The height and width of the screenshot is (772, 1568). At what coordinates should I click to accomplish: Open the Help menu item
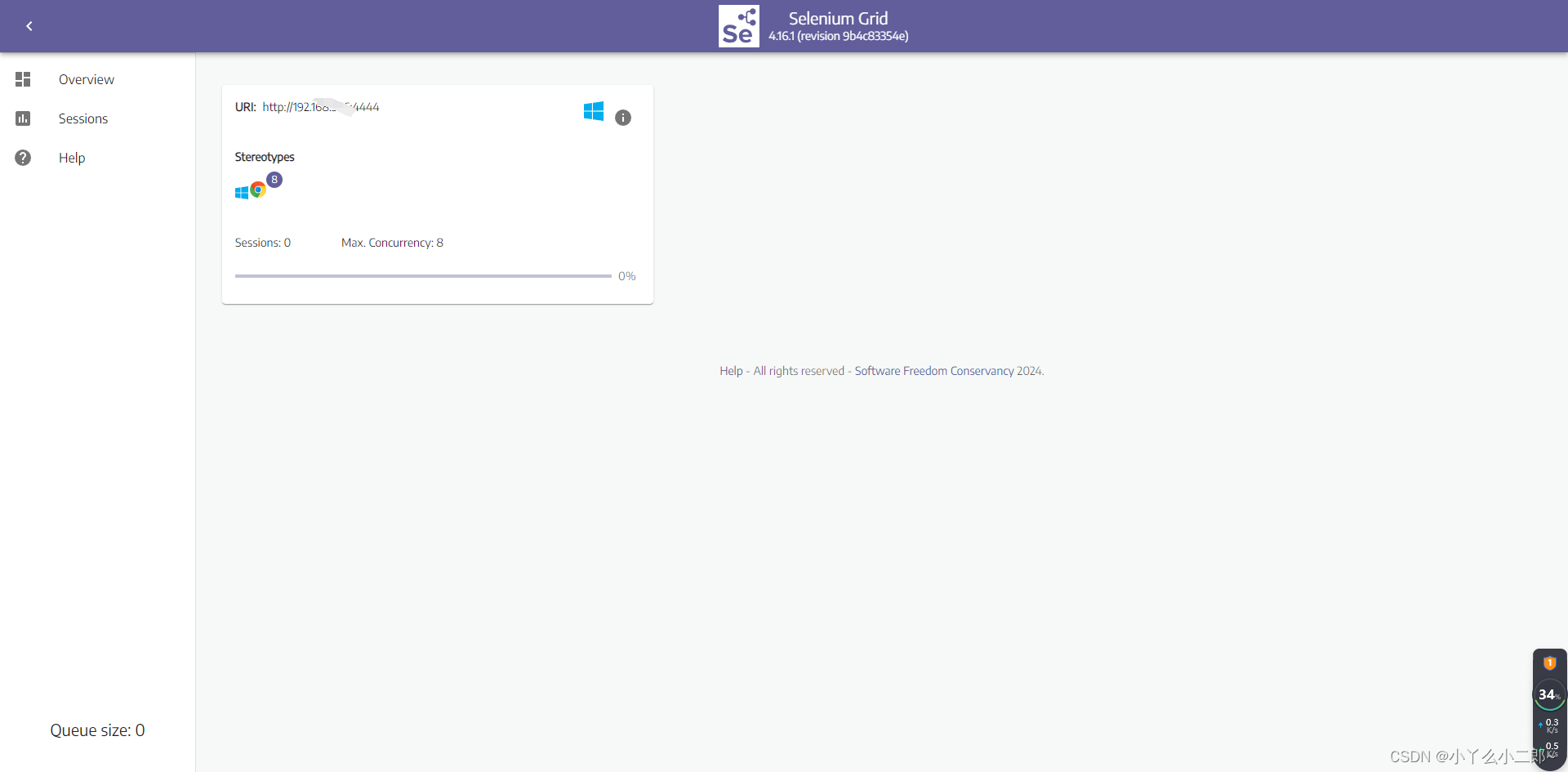[72, 158]
